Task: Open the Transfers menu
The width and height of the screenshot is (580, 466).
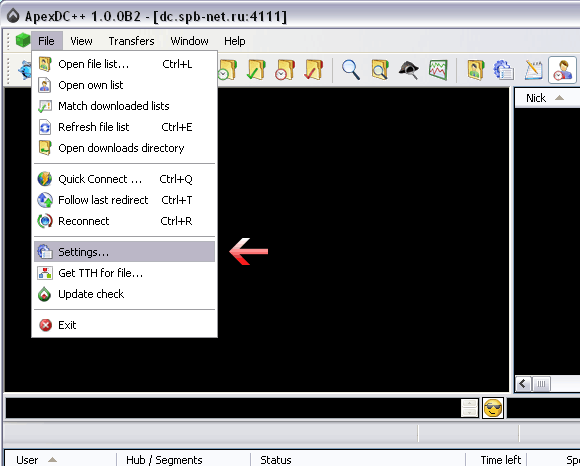Action: (131, 41)
